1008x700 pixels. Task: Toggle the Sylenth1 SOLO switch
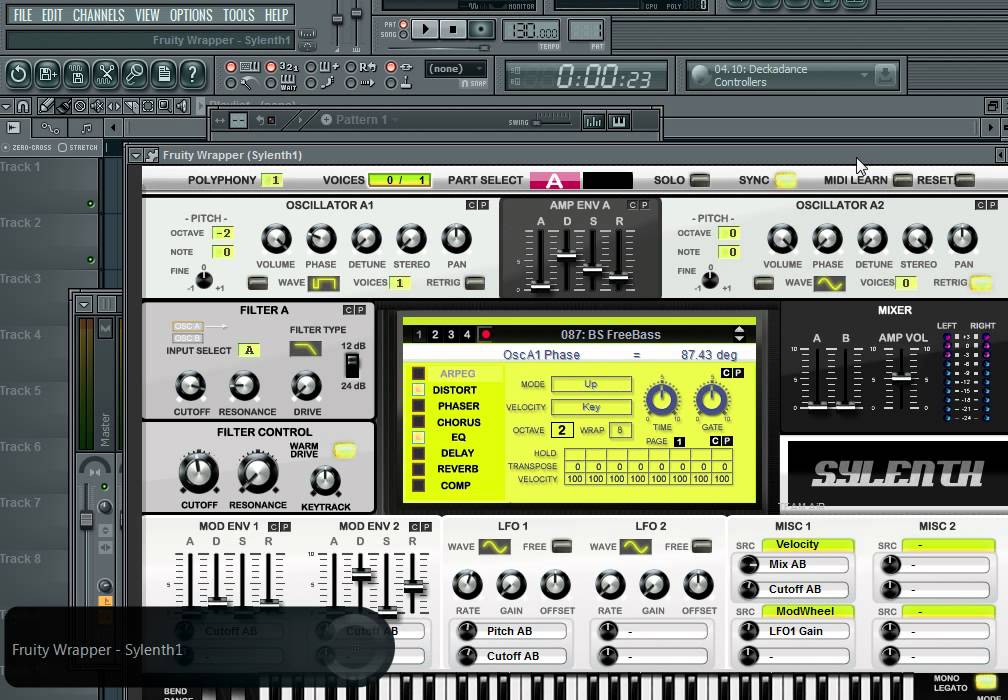[699, 180]
